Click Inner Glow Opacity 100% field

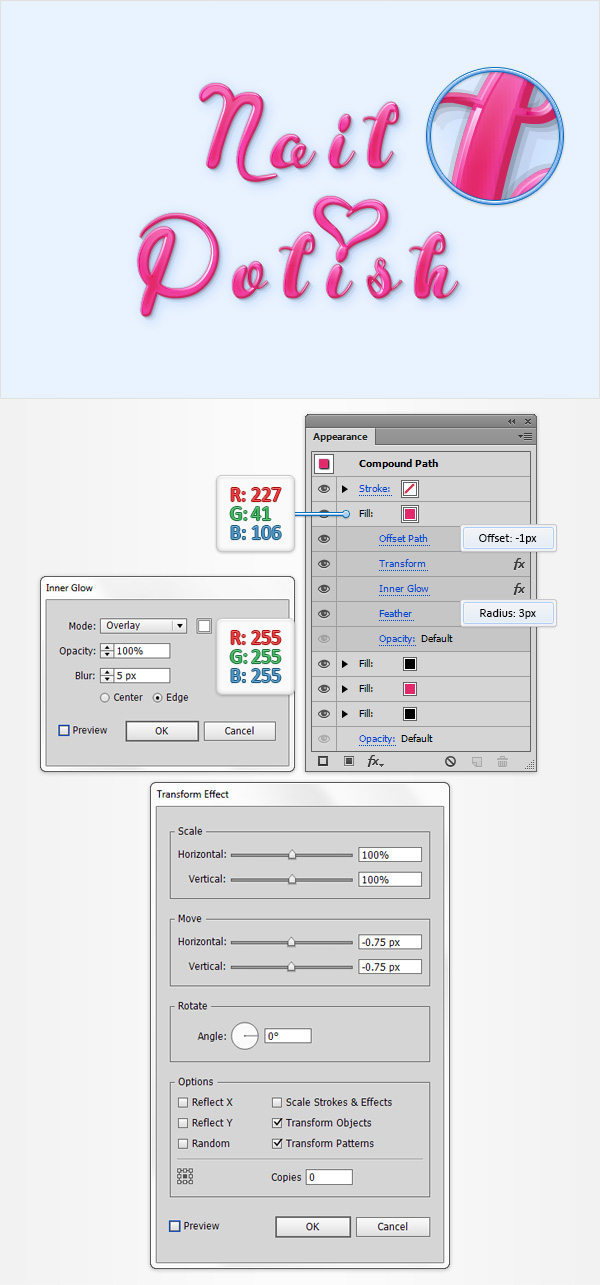click(x=142, y=651)
